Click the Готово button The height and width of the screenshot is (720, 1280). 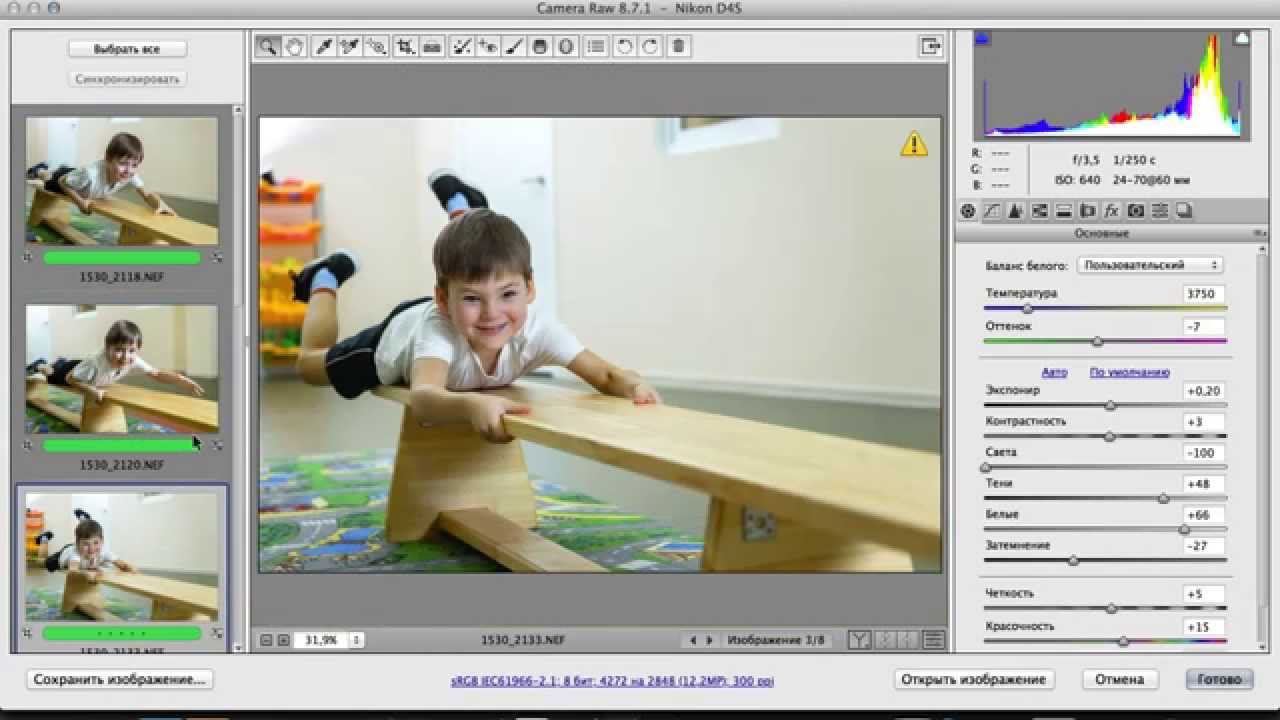click(x=1219, y=679)
